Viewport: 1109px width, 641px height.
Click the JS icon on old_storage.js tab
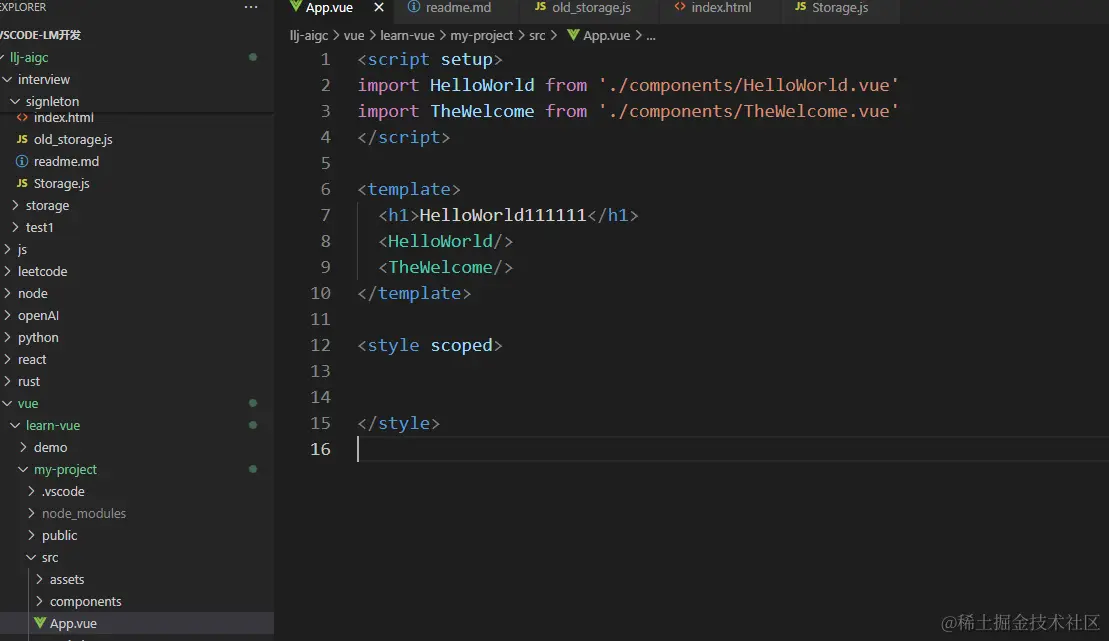click(540, 7)
